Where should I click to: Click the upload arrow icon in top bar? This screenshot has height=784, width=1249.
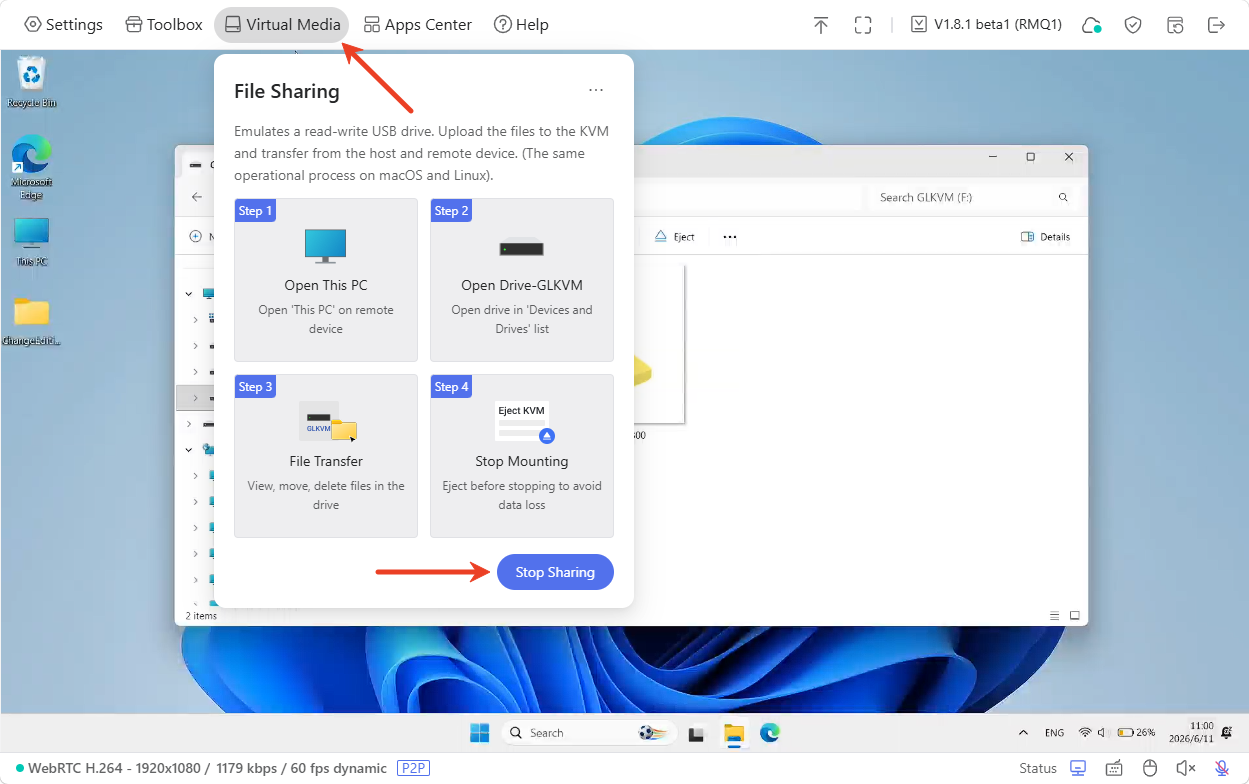821,25
